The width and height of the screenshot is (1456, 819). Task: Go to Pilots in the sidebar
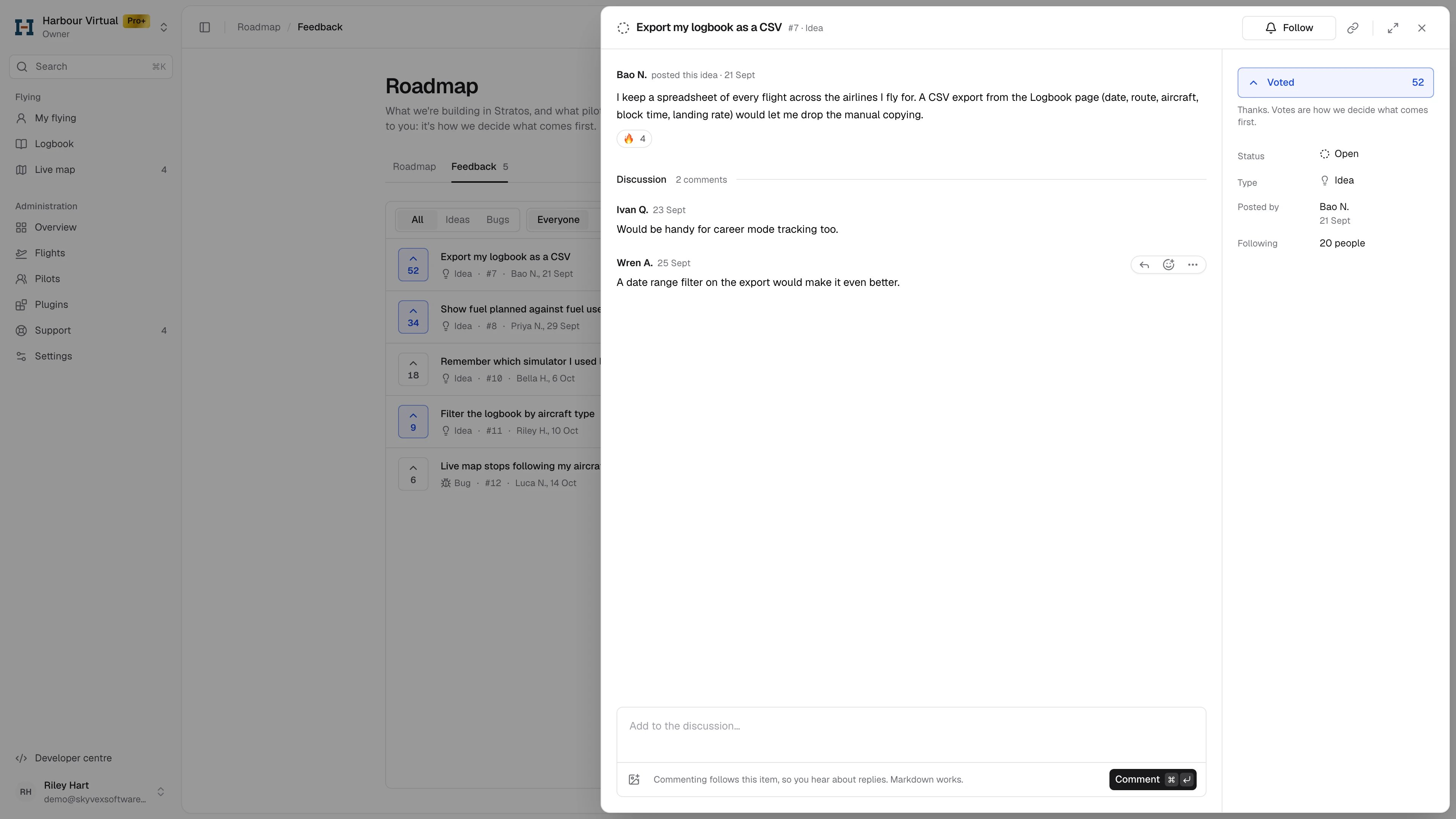click(91, 279)
